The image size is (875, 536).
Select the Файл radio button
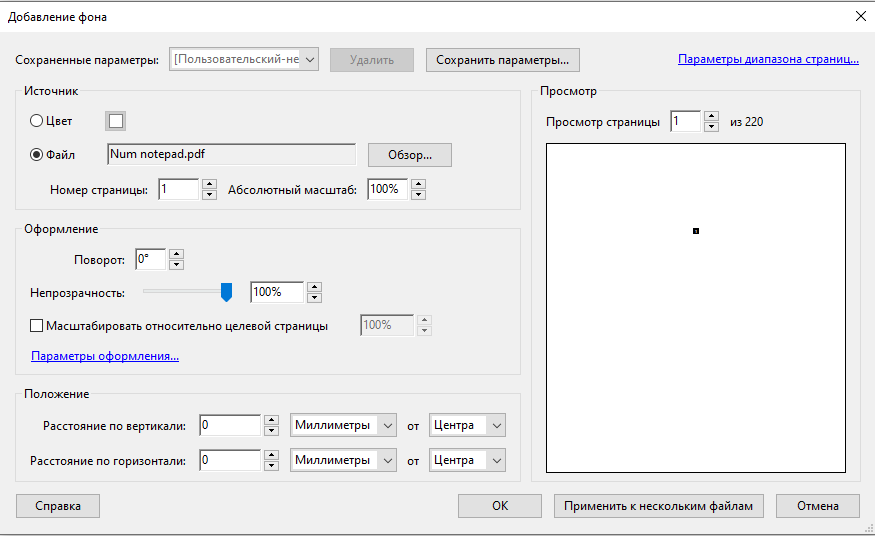[36, 154]
